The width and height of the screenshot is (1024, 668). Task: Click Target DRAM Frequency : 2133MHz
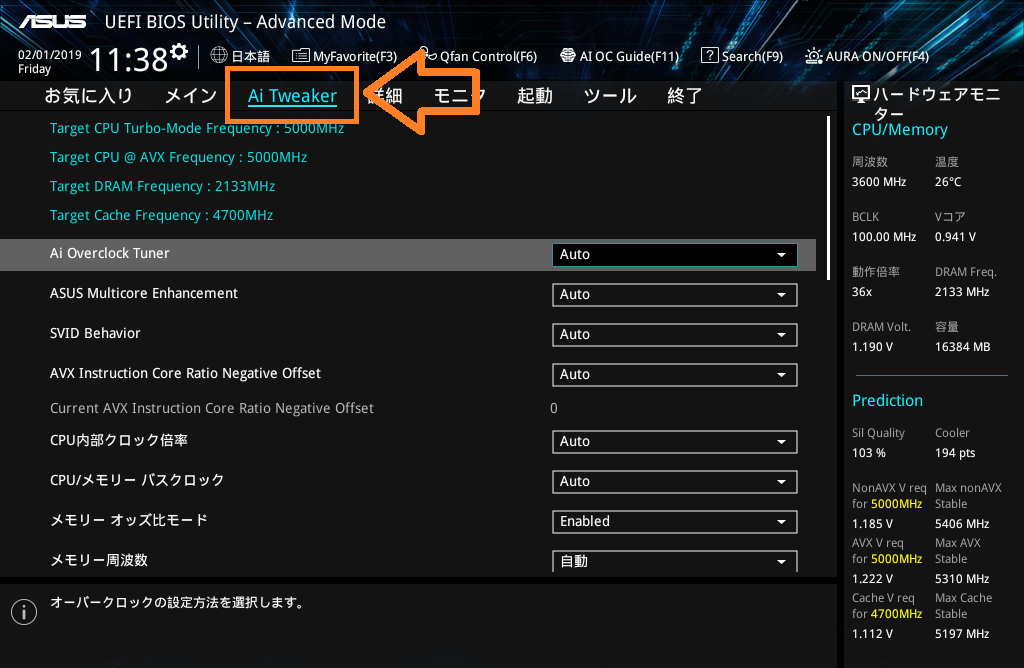163,186
